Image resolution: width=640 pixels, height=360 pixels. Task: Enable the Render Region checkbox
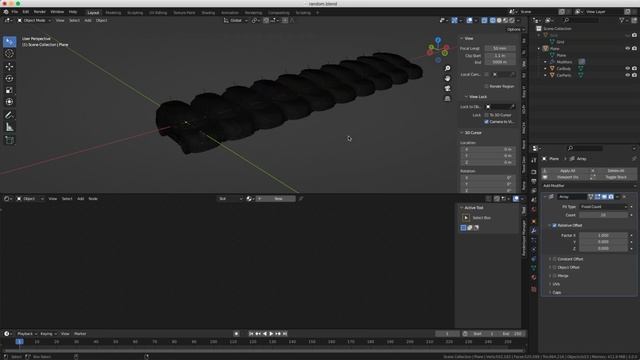(x=487, y=87)
